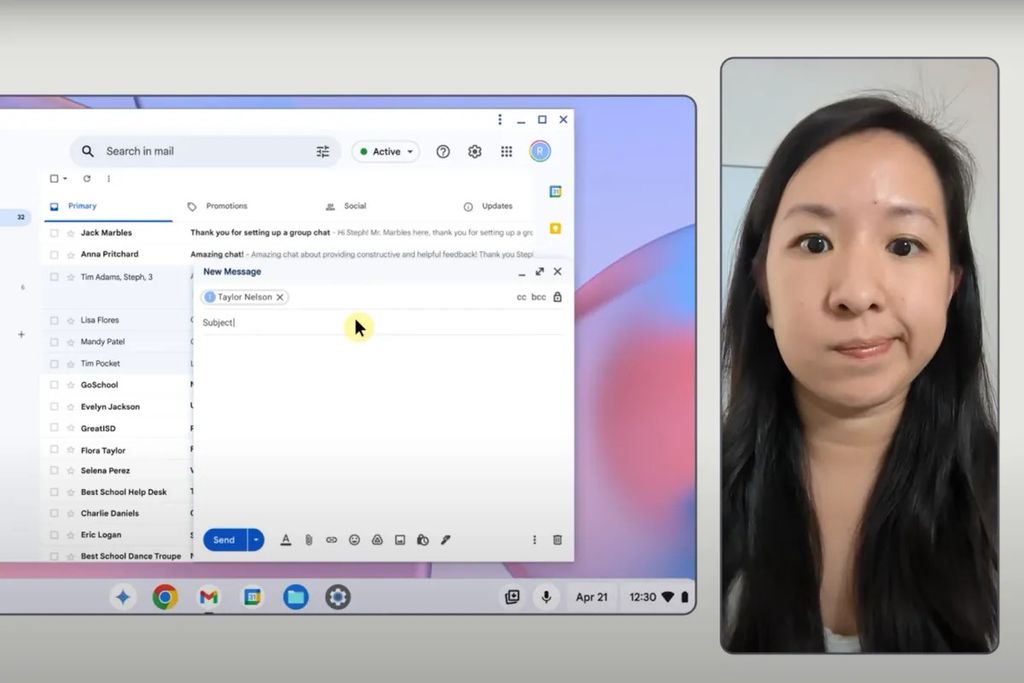Expand the select conversations dropdown arrow

pos(64,178)
